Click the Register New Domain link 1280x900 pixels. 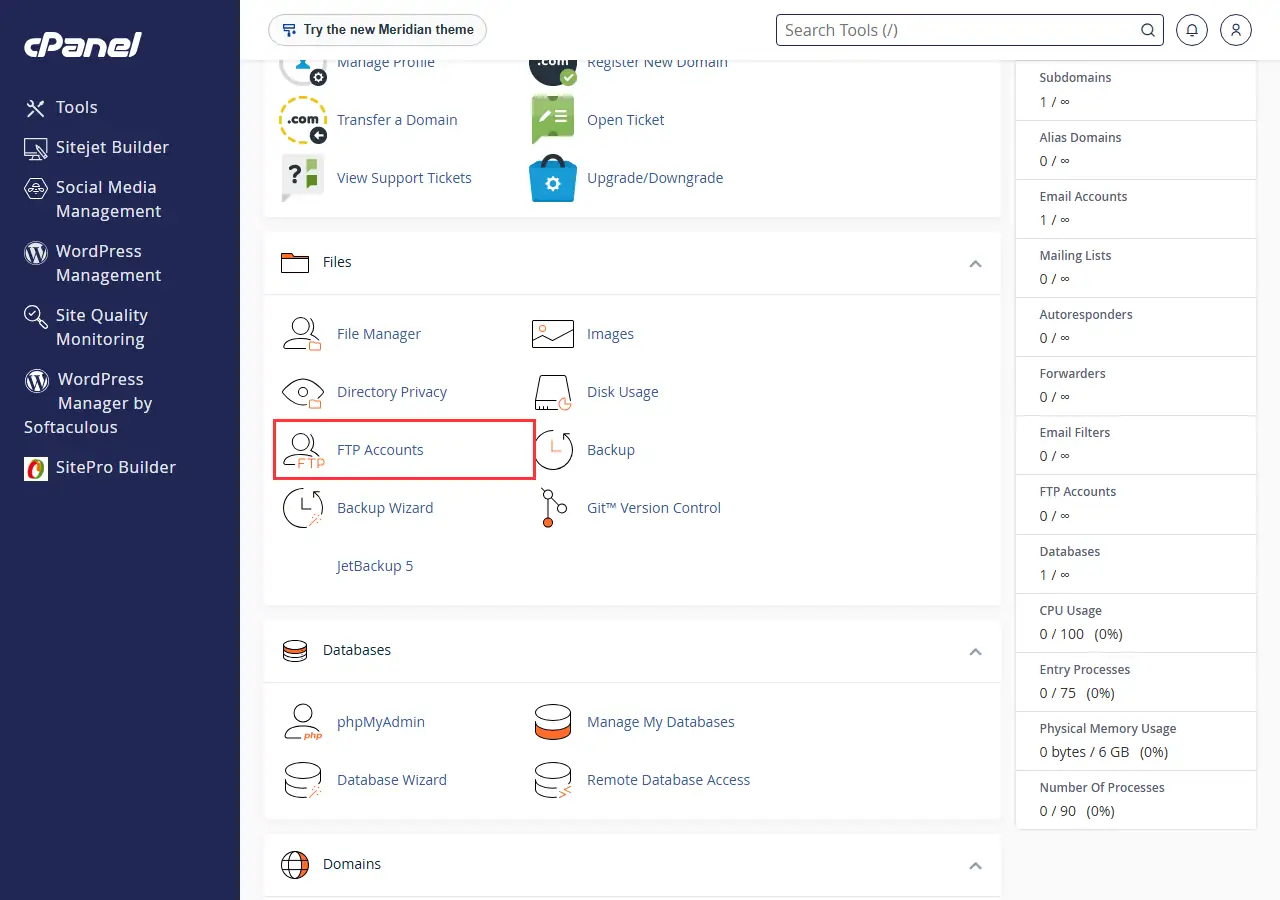(657, 62)
